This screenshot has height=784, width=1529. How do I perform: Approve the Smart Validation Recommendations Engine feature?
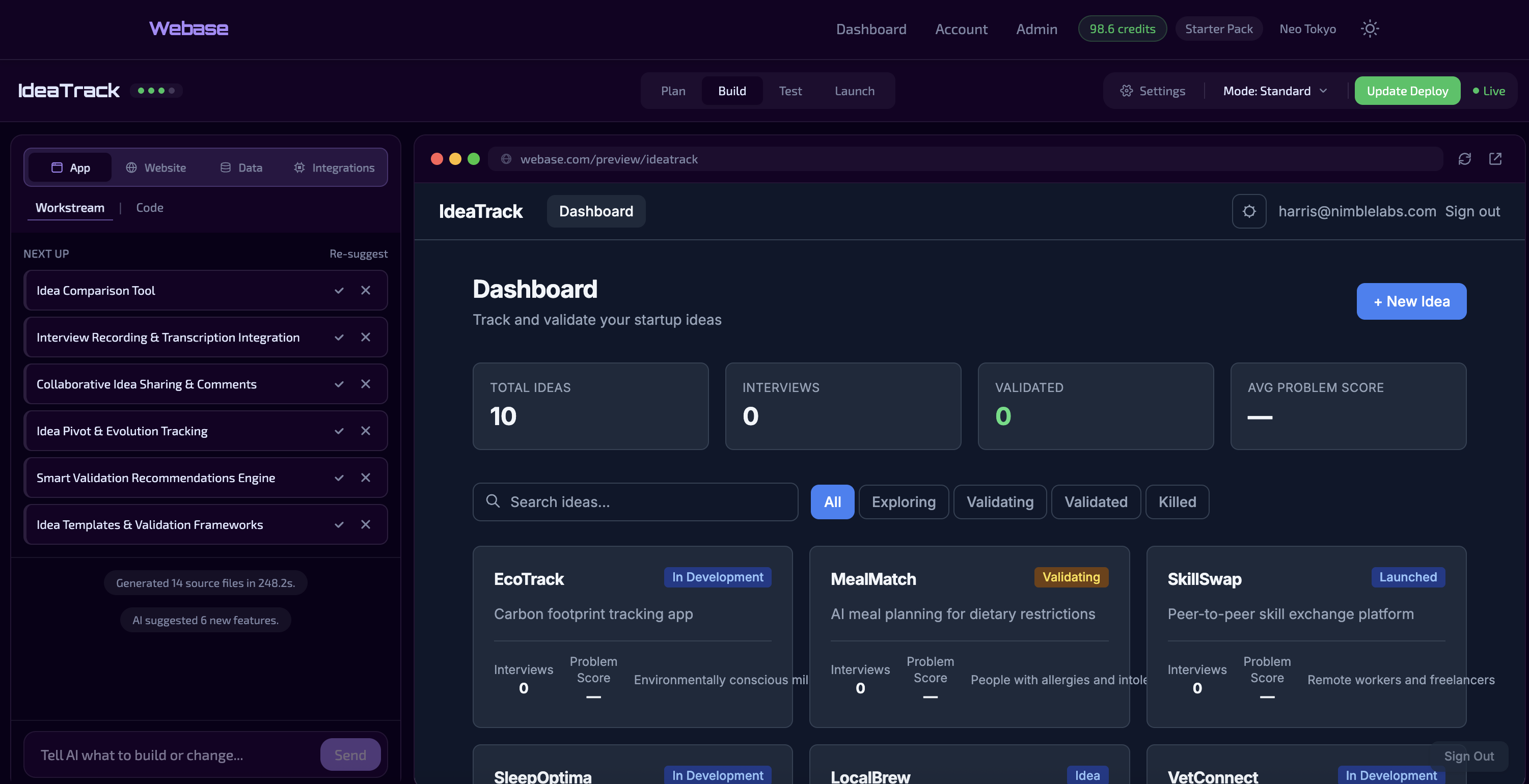click(339, 478)
